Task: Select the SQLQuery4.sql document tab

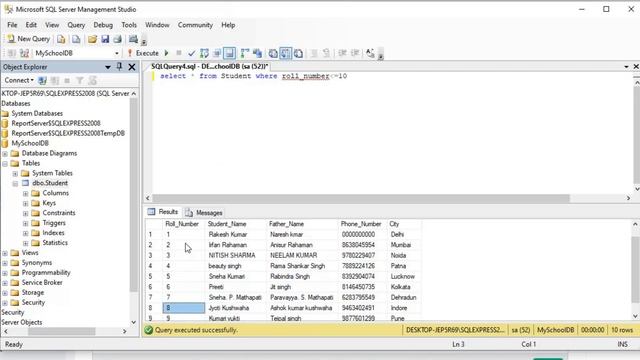Action: coord(209,66)
